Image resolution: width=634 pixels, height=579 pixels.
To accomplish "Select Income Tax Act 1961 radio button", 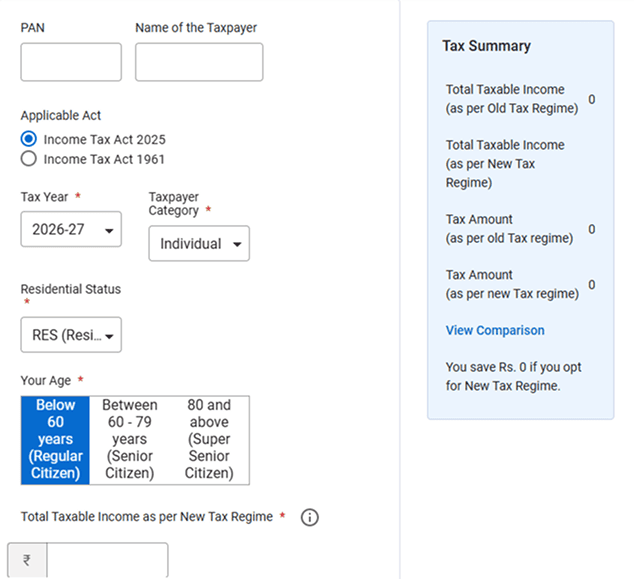I will pyautogui.click(x=29, y=158).
